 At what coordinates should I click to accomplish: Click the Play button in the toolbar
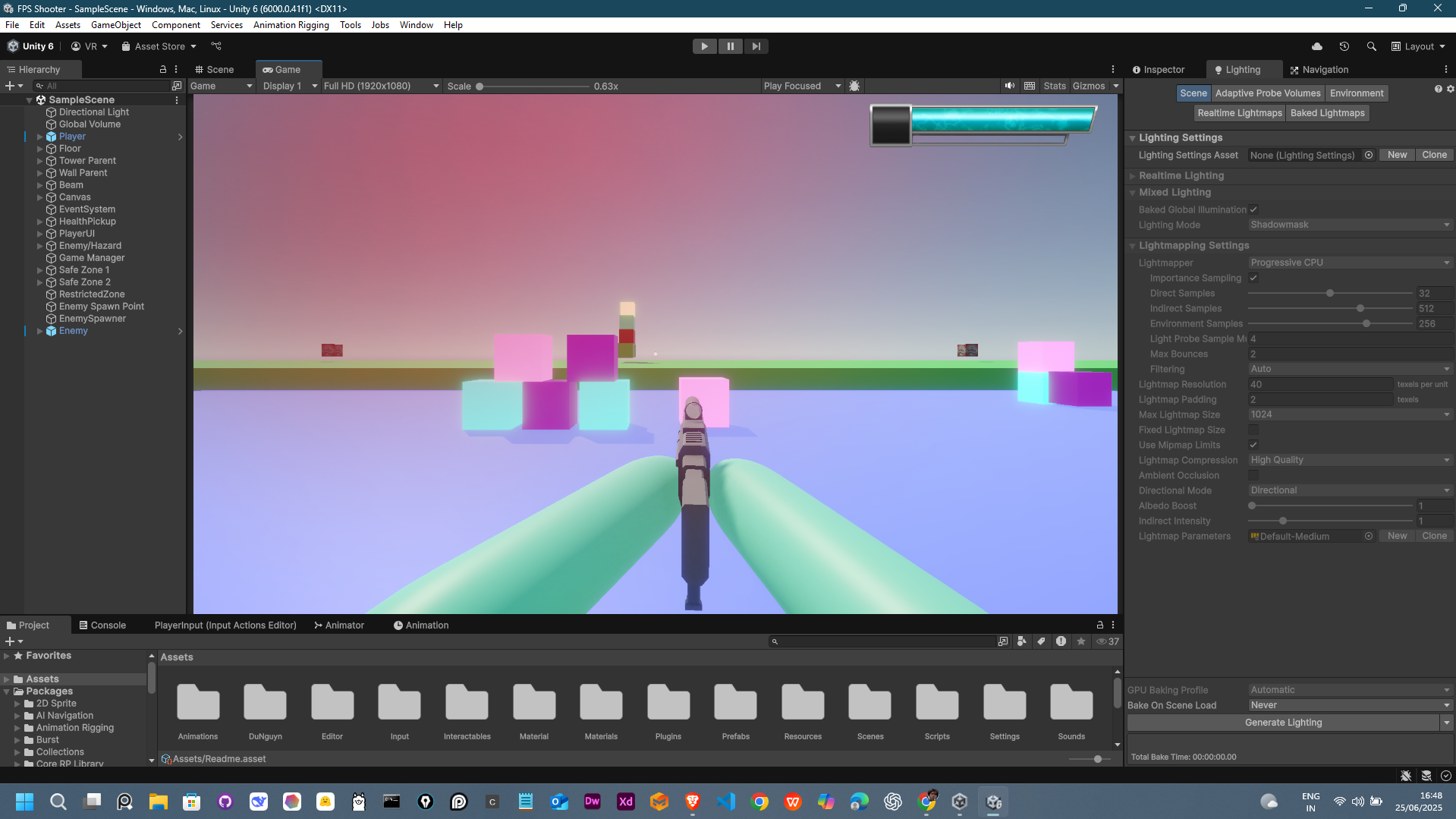[x=704, y=46]
